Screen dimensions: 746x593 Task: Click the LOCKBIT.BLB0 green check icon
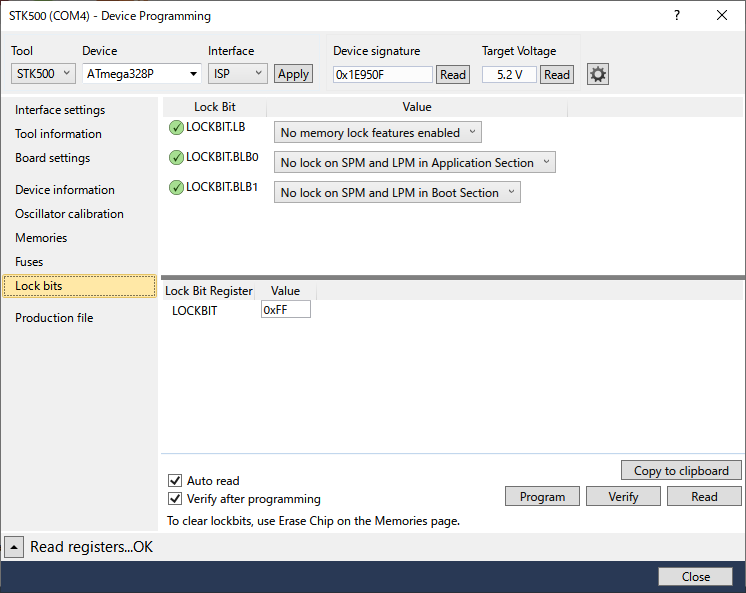176,158
